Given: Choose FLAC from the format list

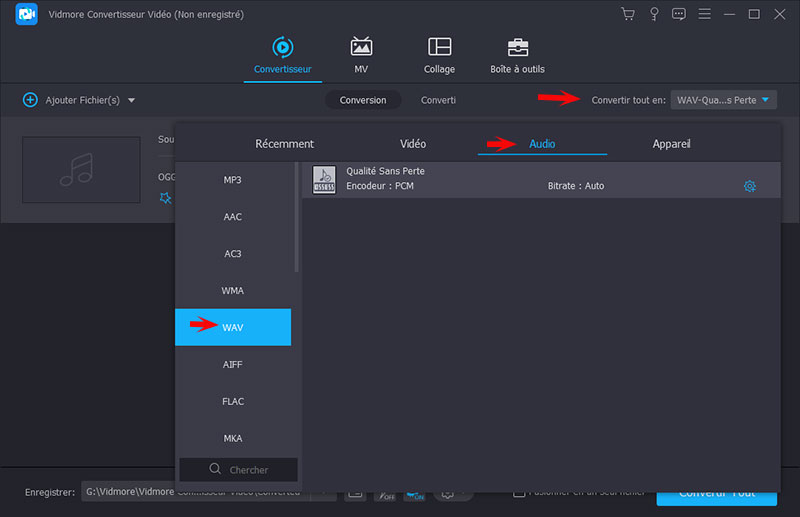Looking at the screenshot, I should (233, 401).
